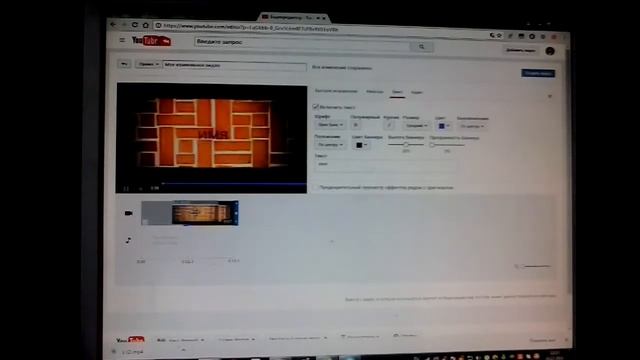
Task: Click the timeline zoom slider
Action: [536, 266]
